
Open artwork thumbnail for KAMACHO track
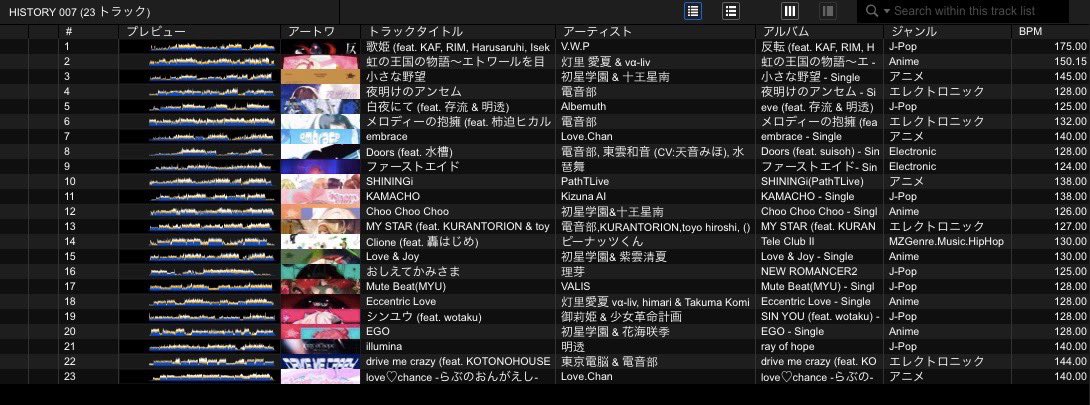[320, 197]
